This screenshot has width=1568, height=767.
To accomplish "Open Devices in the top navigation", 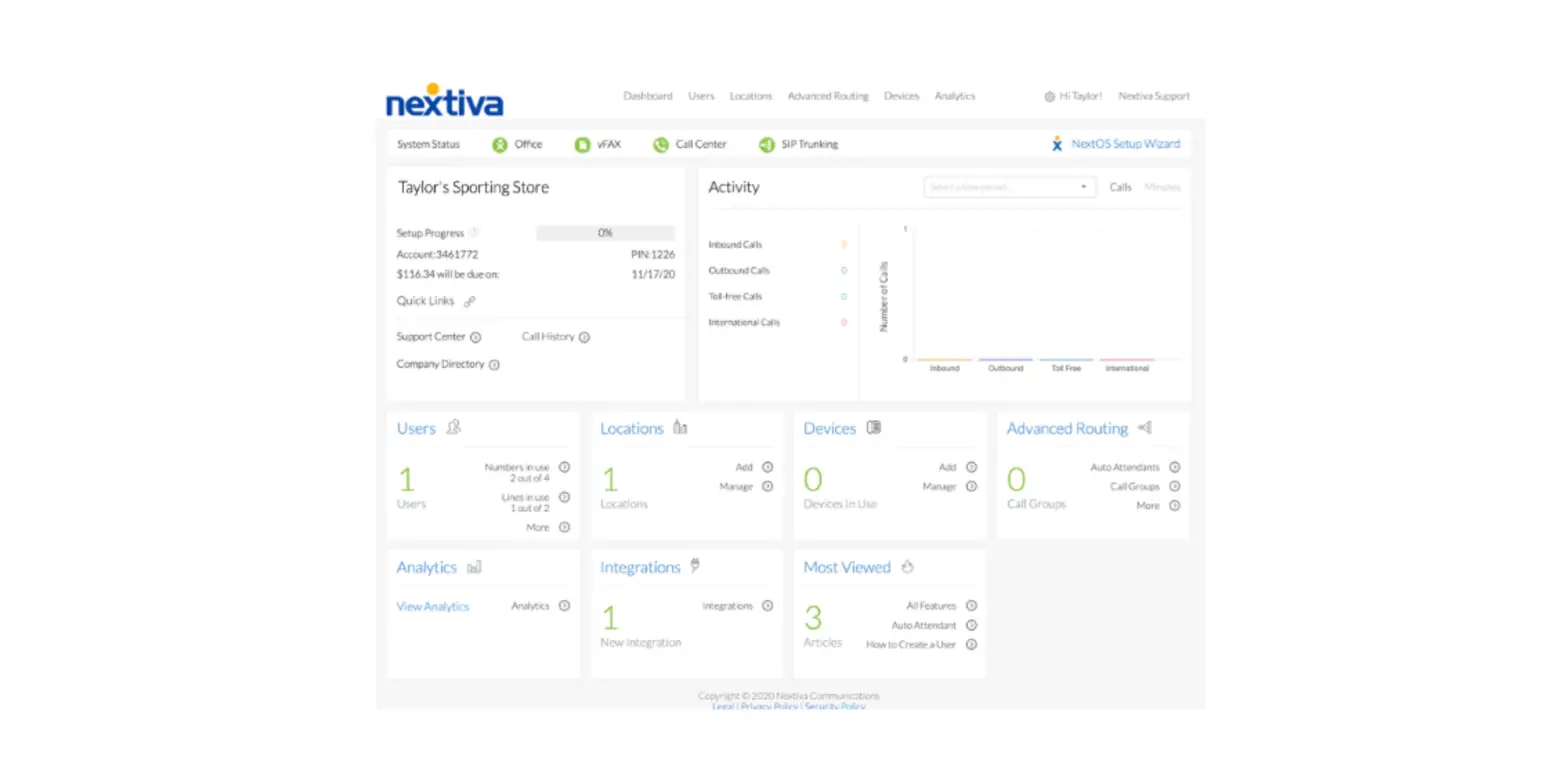I will pyautogui.click(x=901, y=96).
